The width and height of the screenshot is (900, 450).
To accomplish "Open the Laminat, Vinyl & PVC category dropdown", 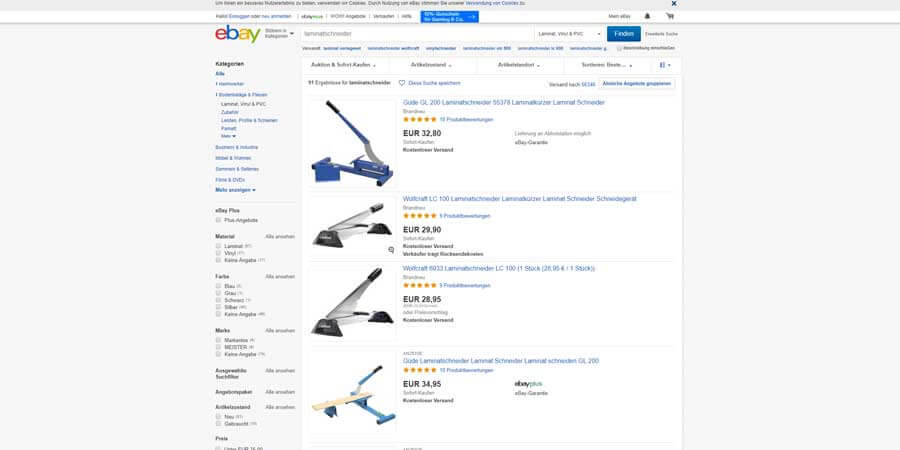I will [569, 34].
